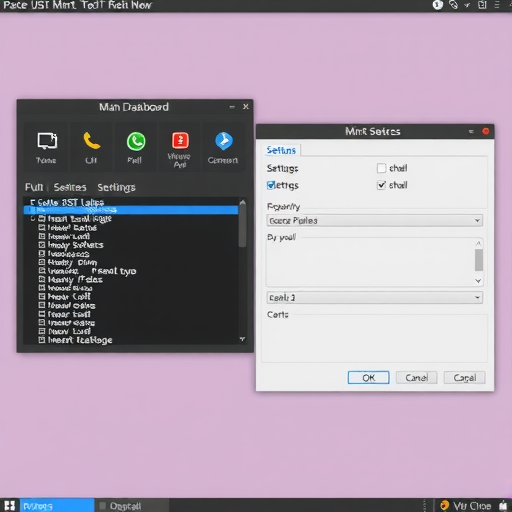Open the green phone call icon
The image size is (512, 512).
pos(136,141)
